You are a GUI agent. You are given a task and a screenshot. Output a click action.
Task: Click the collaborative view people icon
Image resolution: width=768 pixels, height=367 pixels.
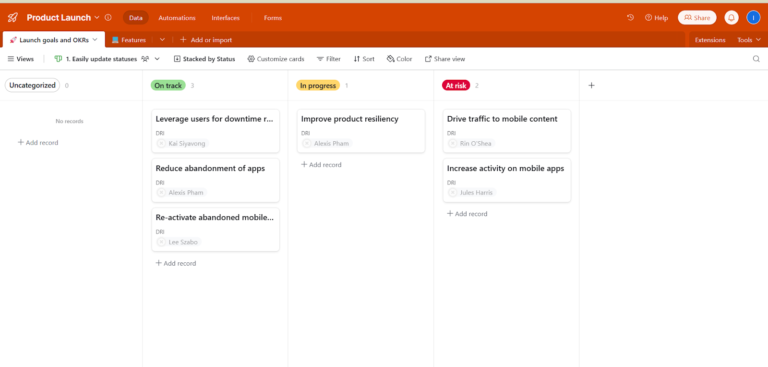point(145,59)
